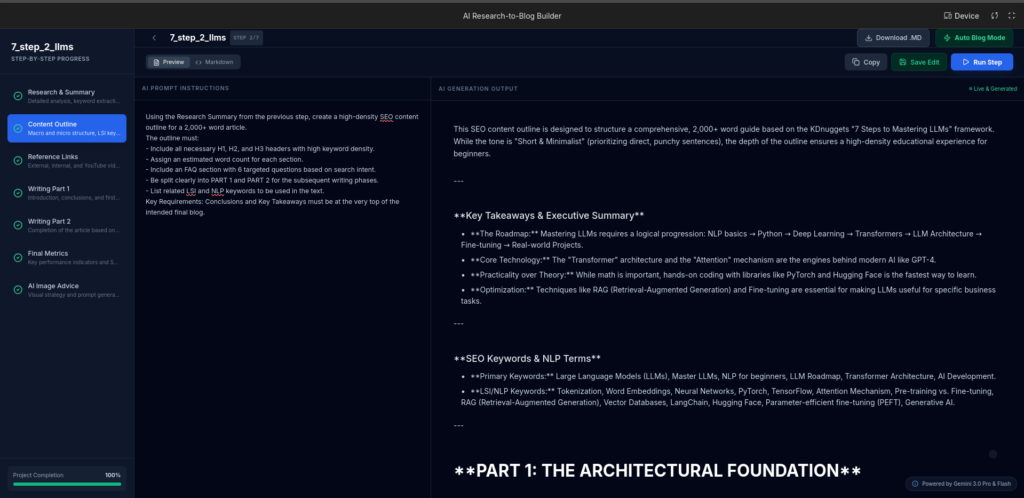Select the Content Outline step

click(x=67, y=128)
